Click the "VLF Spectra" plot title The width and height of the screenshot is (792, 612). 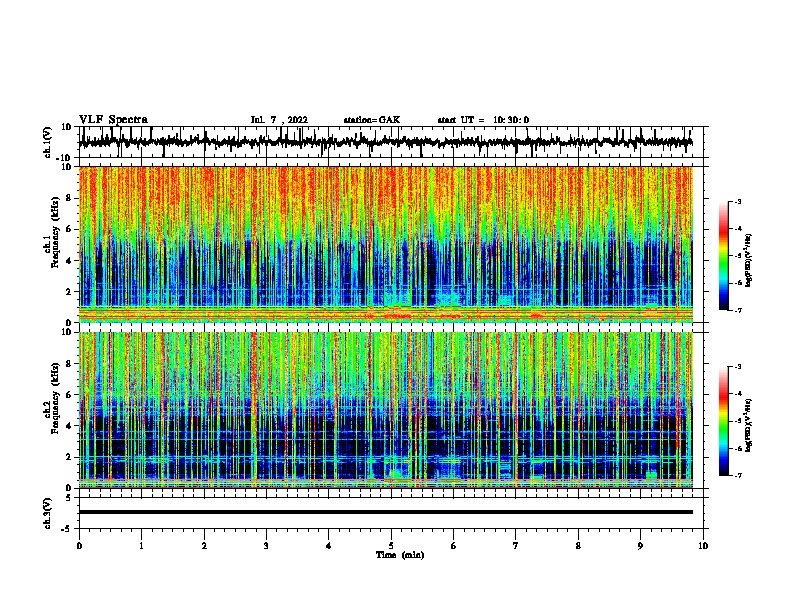114,120
